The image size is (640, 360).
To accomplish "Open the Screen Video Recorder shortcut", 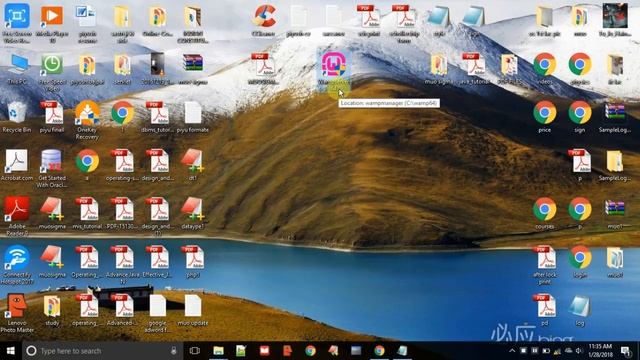I will pos(17,16).
